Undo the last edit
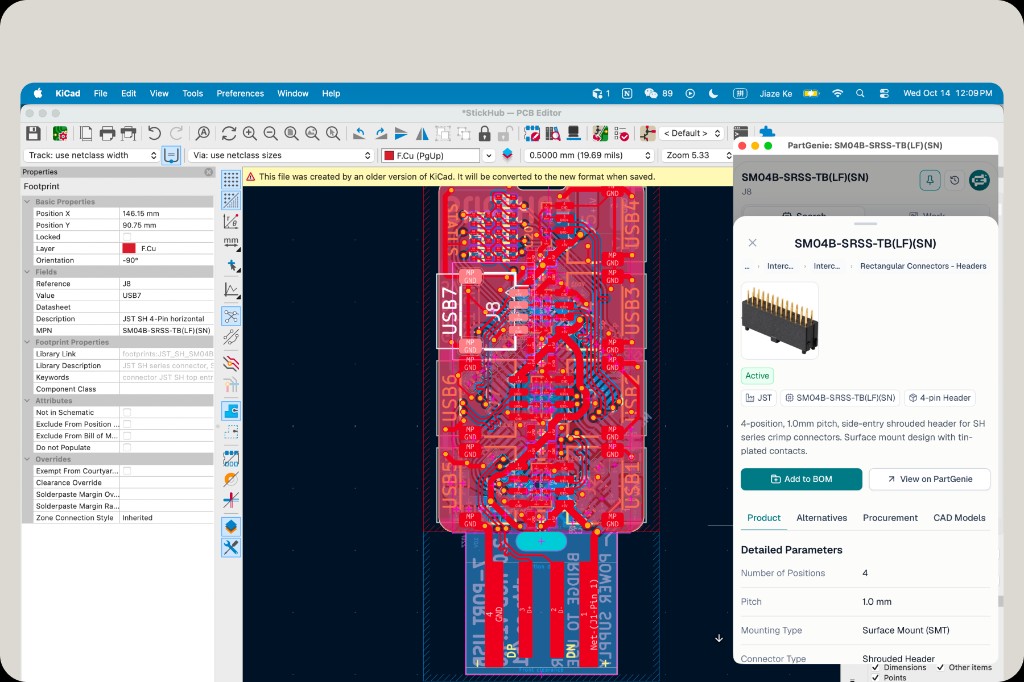 [154, 133]
